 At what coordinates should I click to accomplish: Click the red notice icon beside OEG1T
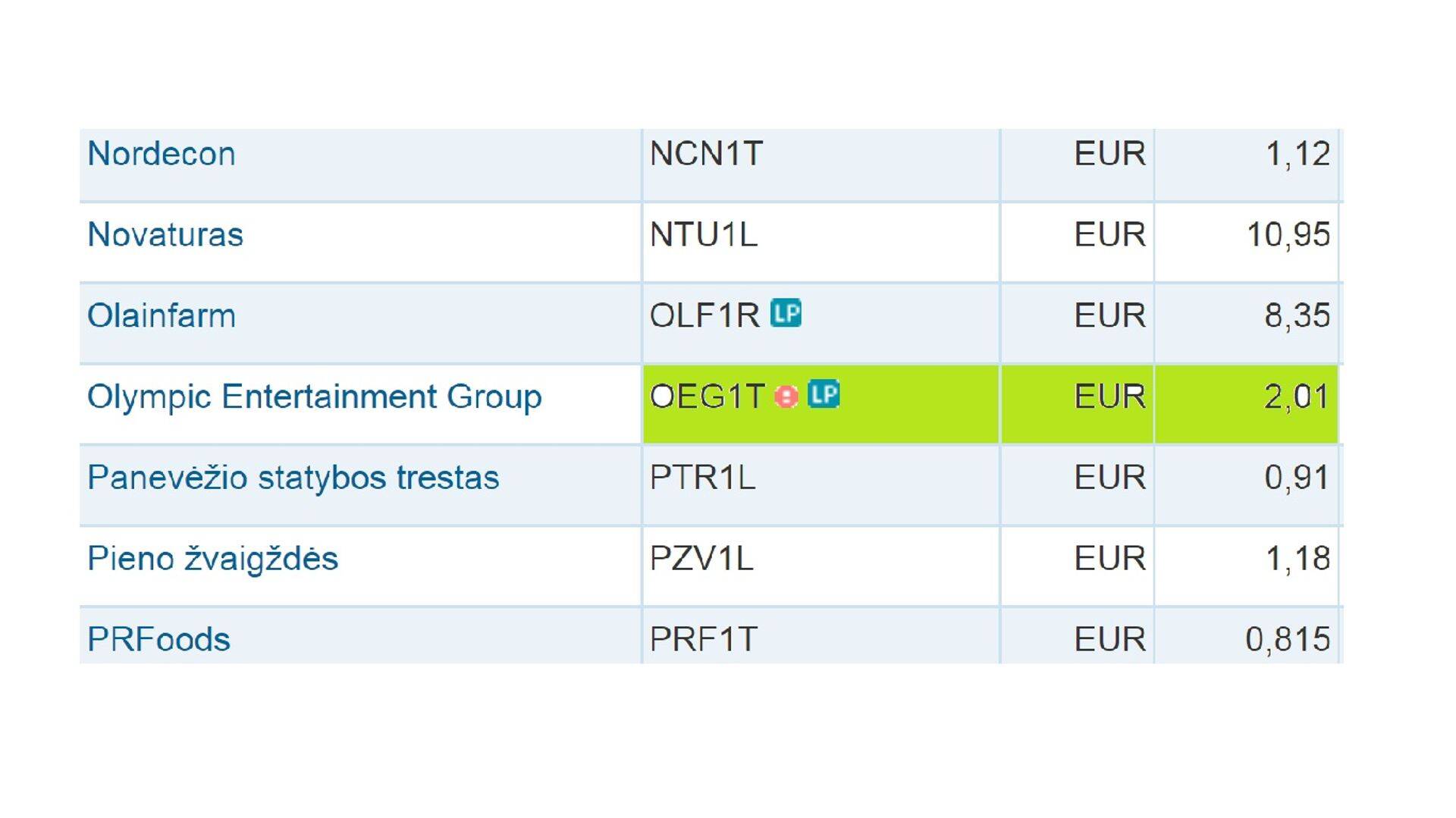(x=786, y=396)
